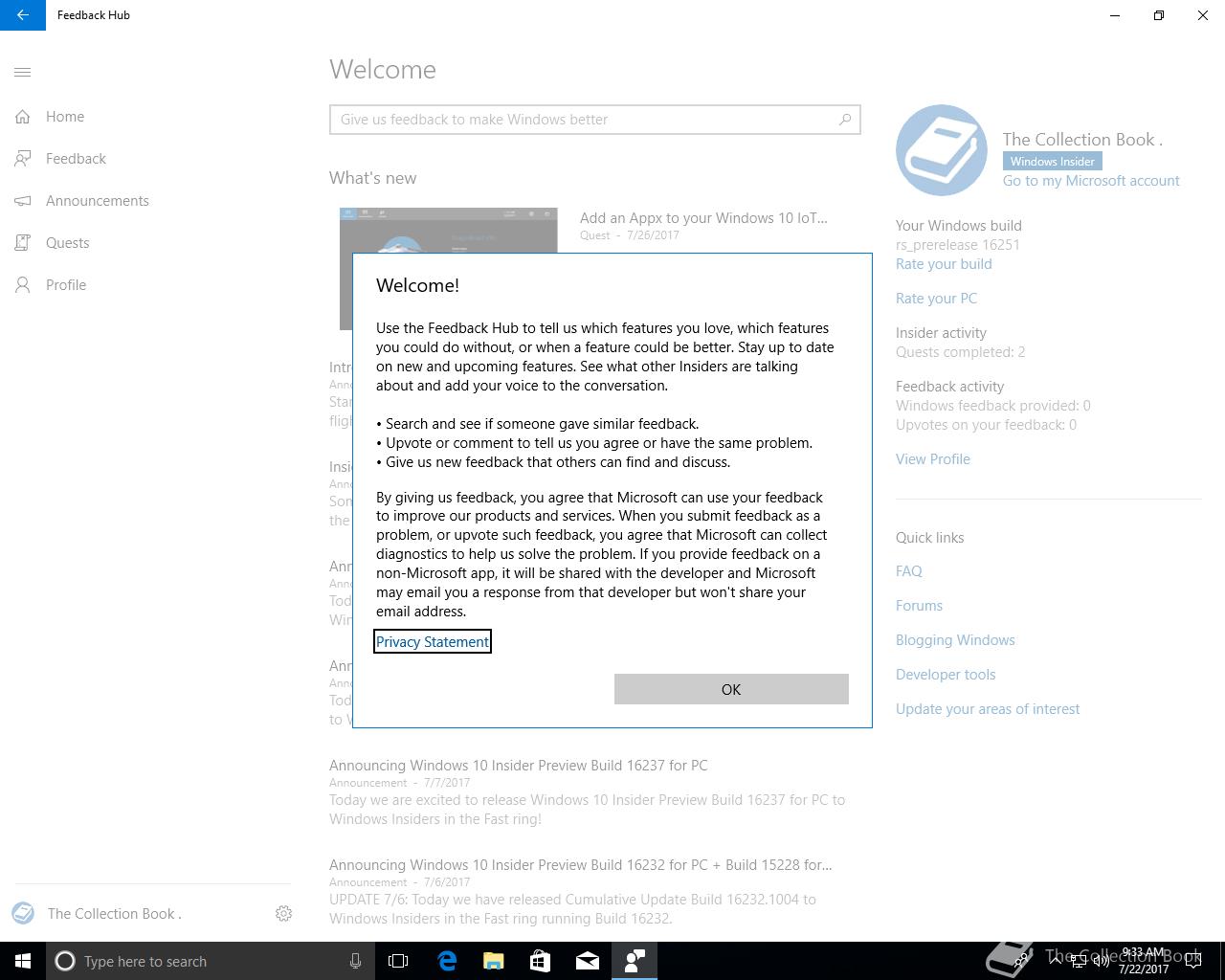The height and width of the screenshot is (980, 1225).
Task: Open the Mail app from taskbar
Action: (588, 961)
